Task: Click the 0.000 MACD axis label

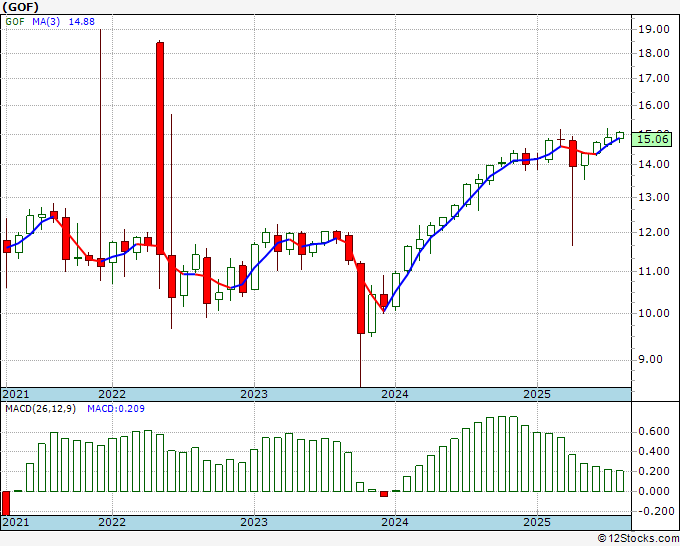Action: pos(654,491)
